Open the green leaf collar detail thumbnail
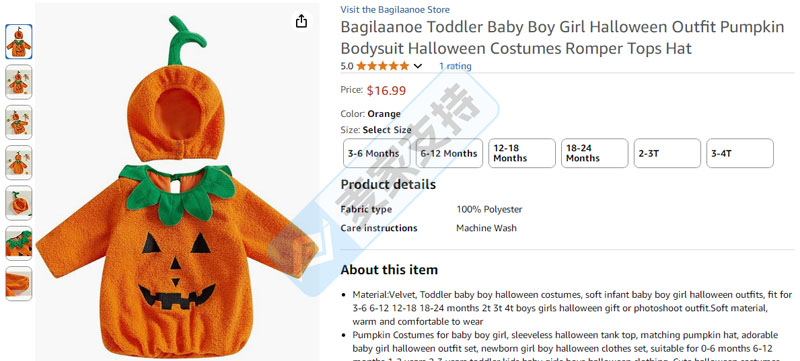800x361 pixels. tap(19, 243)
